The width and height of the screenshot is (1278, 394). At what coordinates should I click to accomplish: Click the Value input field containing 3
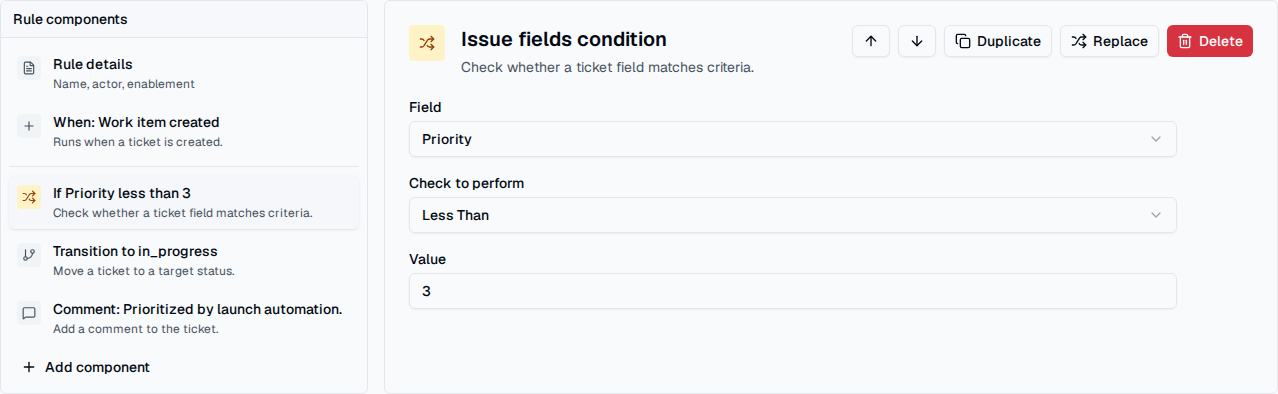click(792, 291)
